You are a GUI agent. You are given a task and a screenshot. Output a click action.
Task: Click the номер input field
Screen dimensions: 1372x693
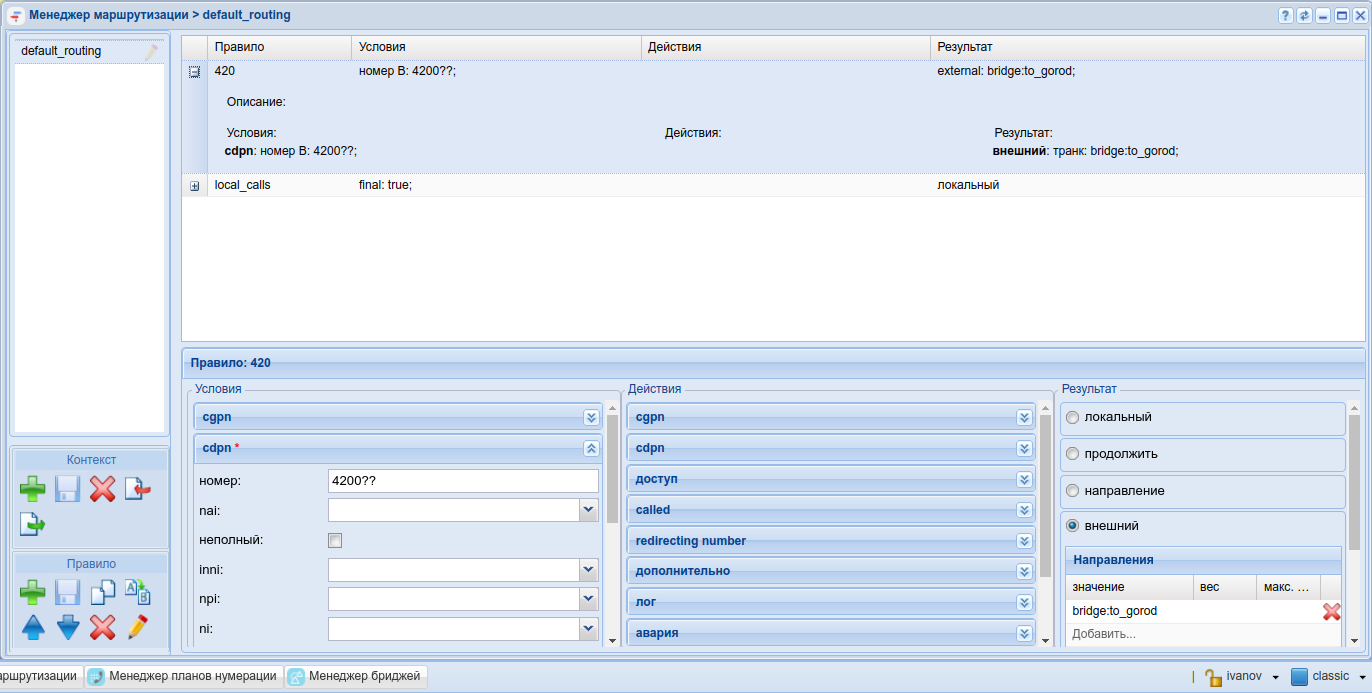(x=462, y=481)
